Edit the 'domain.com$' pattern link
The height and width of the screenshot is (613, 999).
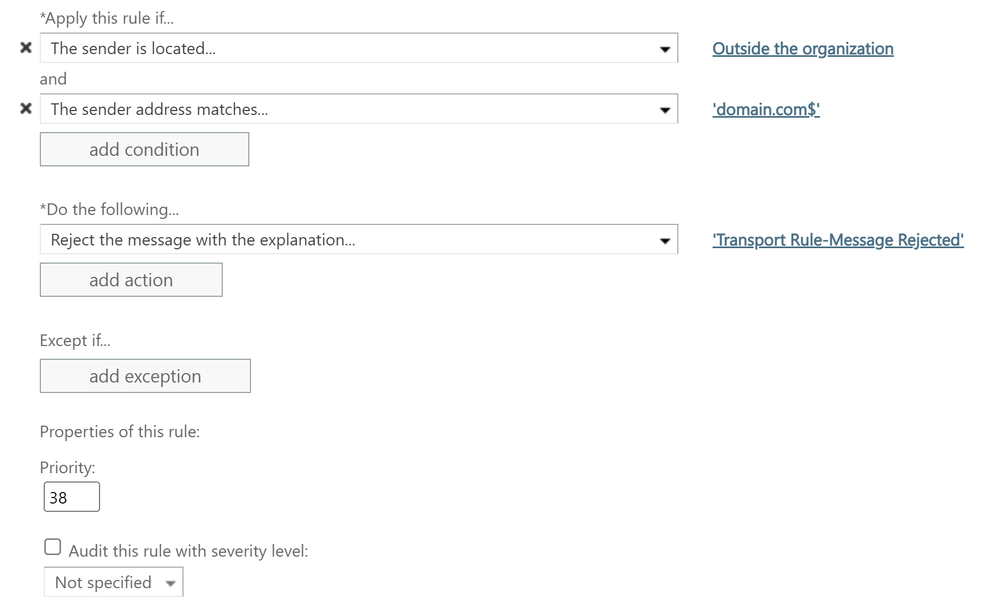coord(765,110)
